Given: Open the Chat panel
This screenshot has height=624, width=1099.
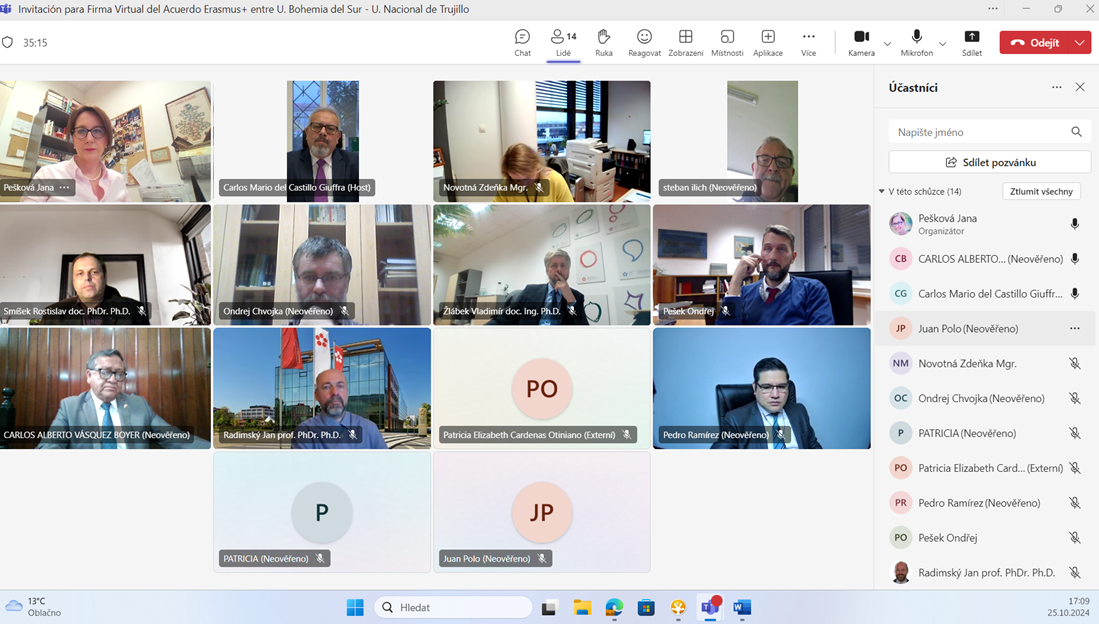Looking at the screenshot, I should (x=522, y=43).
